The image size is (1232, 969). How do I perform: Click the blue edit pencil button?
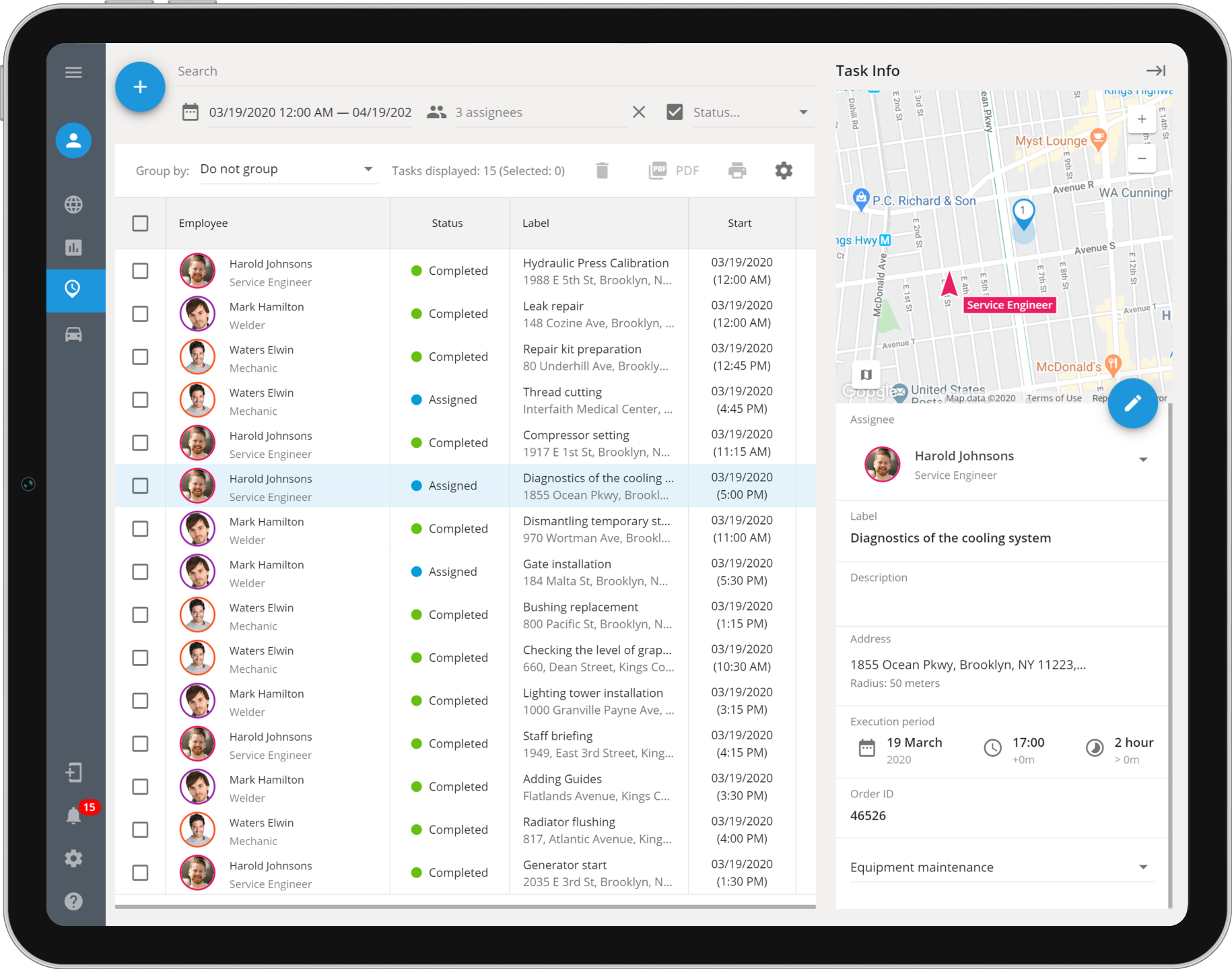click(x=1132, y=403)
